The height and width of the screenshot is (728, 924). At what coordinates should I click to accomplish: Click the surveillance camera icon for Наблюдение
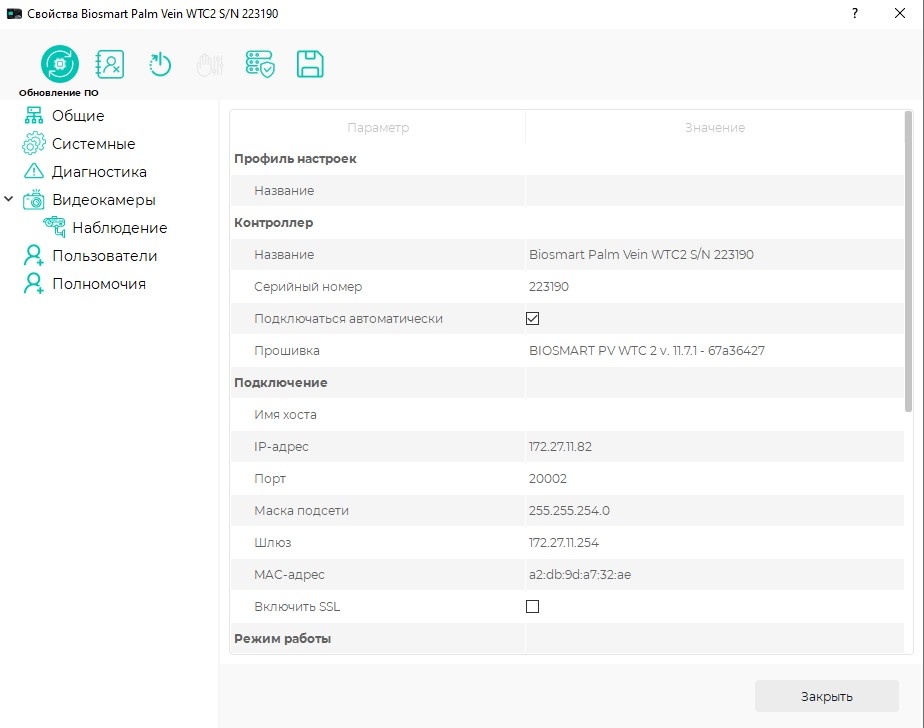(54, 226)
